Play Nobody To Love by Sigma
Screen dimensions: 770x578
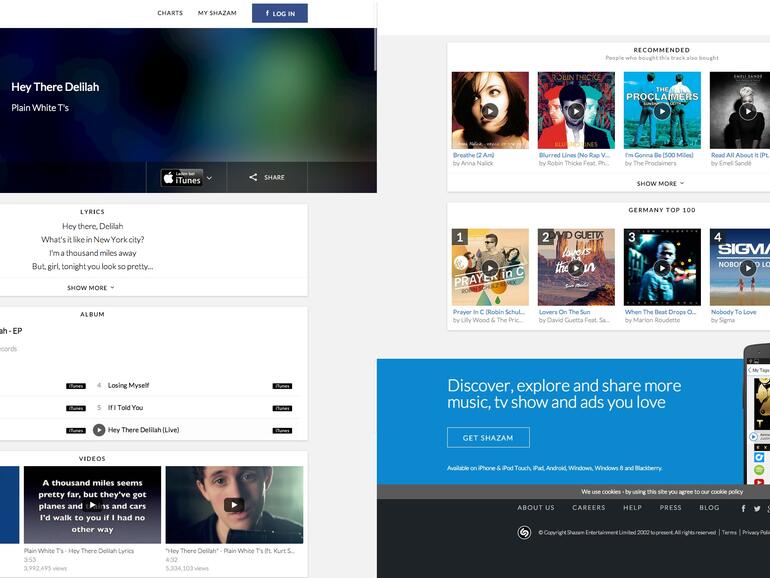coord(747,268)
